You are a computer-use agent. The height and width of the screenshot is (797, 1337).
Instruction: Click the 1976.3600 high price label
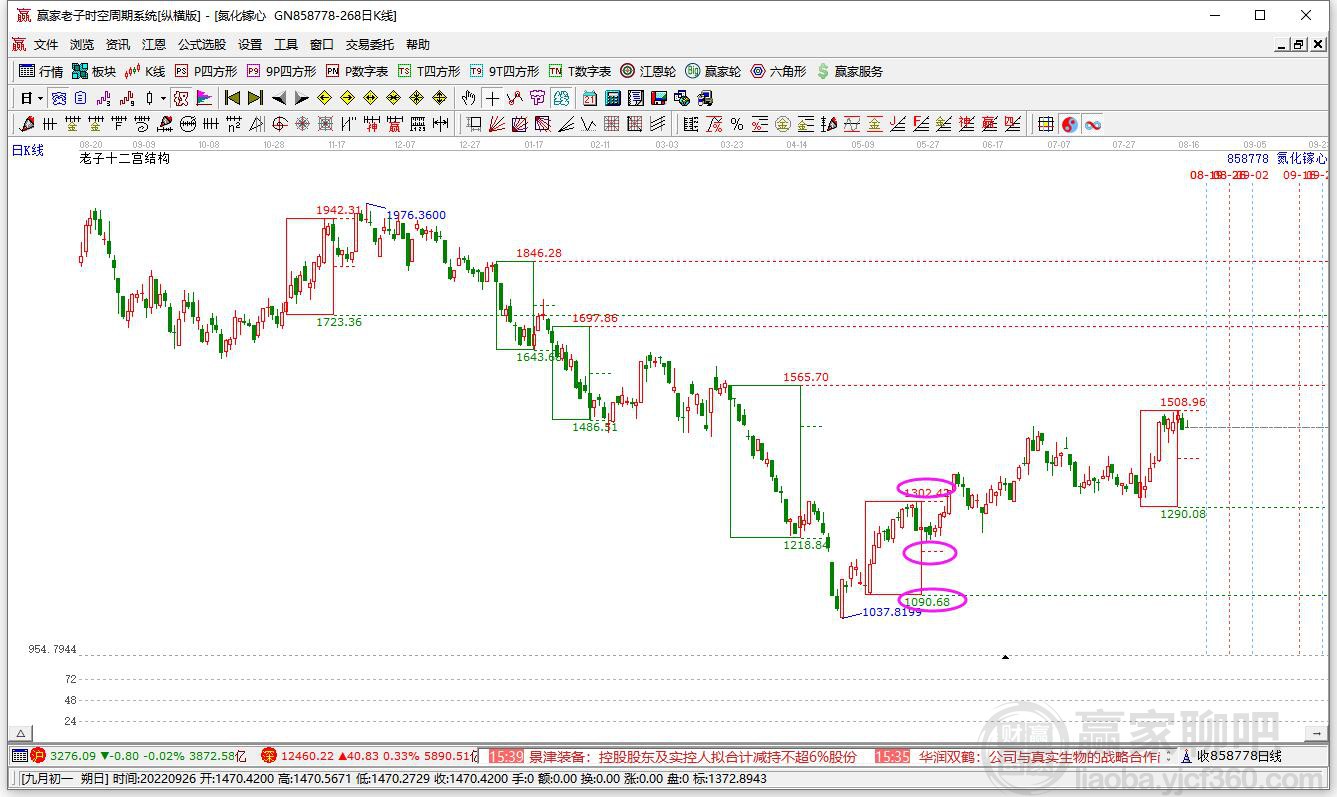416,215
